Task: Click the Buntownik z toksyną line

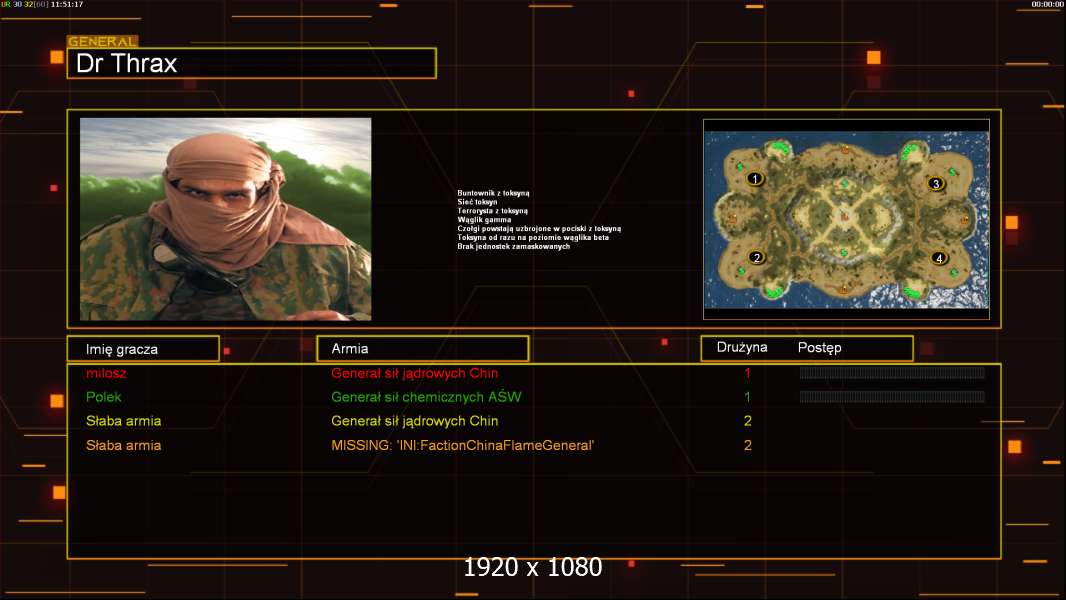Action: [493, 193]
